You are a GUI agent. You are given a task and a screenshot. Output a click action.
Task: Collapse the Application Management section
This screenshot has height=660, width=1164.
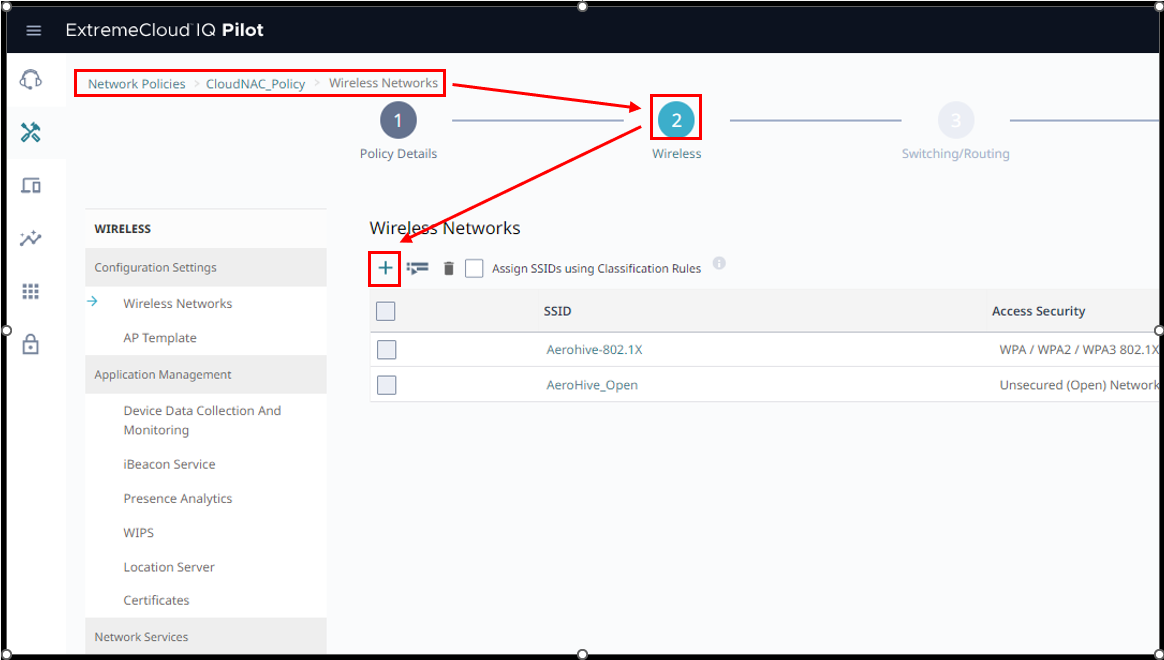click(x=206, y=375)
